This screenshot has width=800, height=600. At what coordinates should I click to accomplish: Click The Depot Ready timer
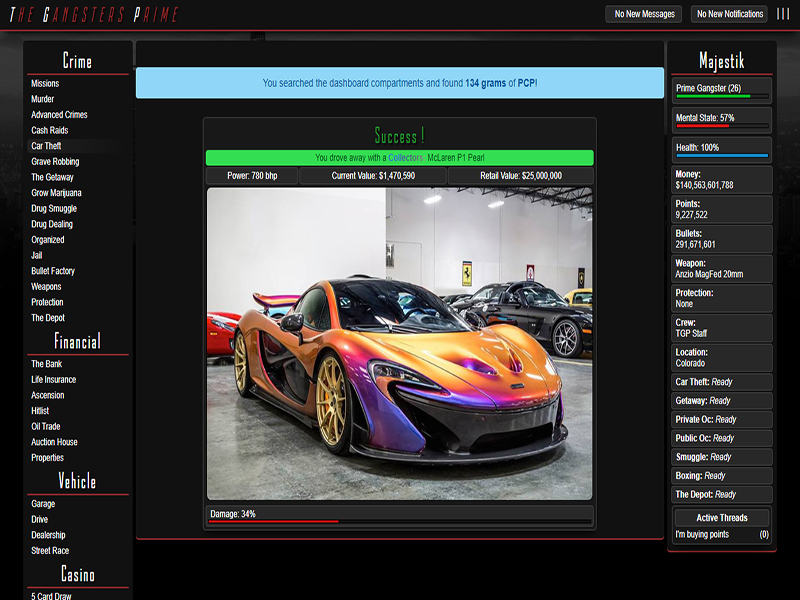[721, 494]
